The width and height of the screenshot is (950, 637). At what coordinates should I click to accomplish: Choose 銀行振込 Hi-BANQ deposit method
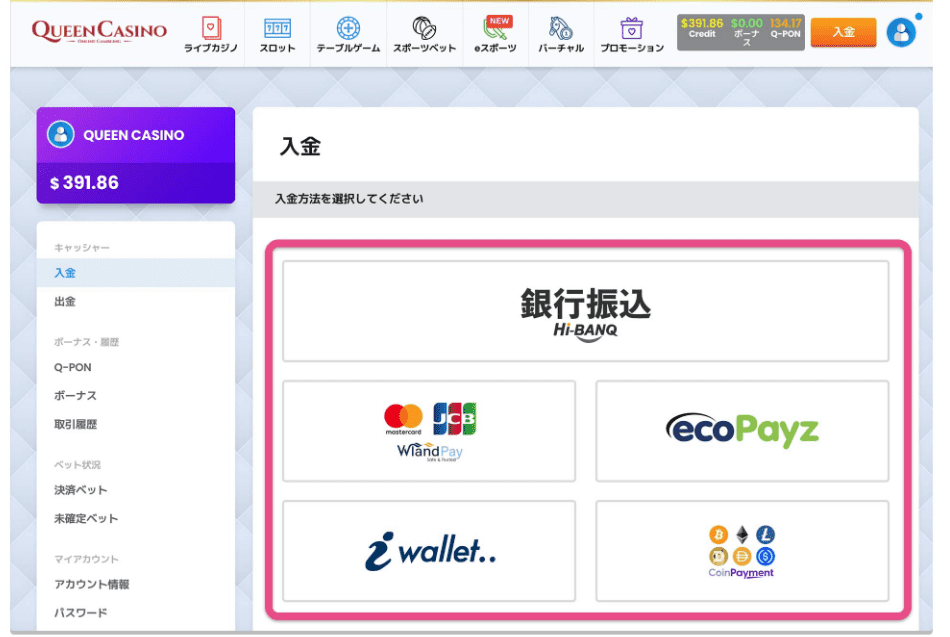[x=586, y=312]
